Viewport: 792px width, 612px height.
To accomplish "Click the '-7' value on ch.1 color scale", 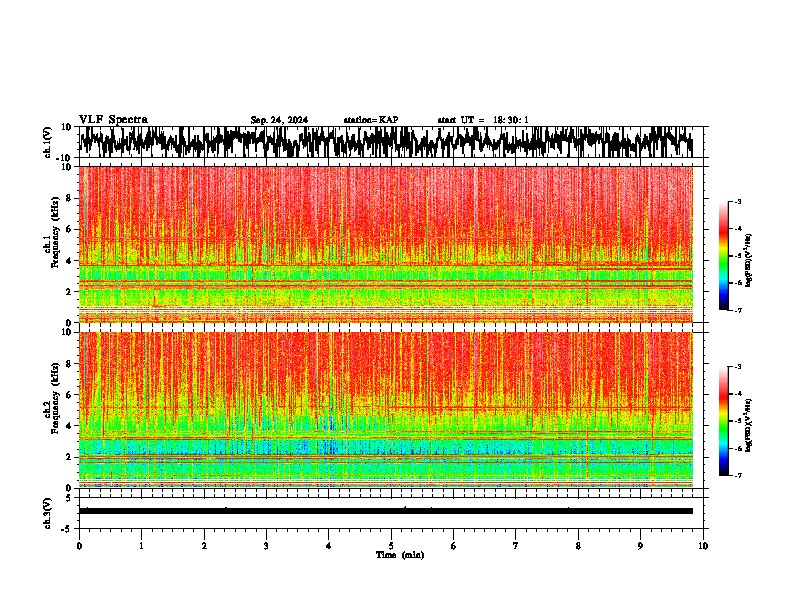I will (737, 310).
